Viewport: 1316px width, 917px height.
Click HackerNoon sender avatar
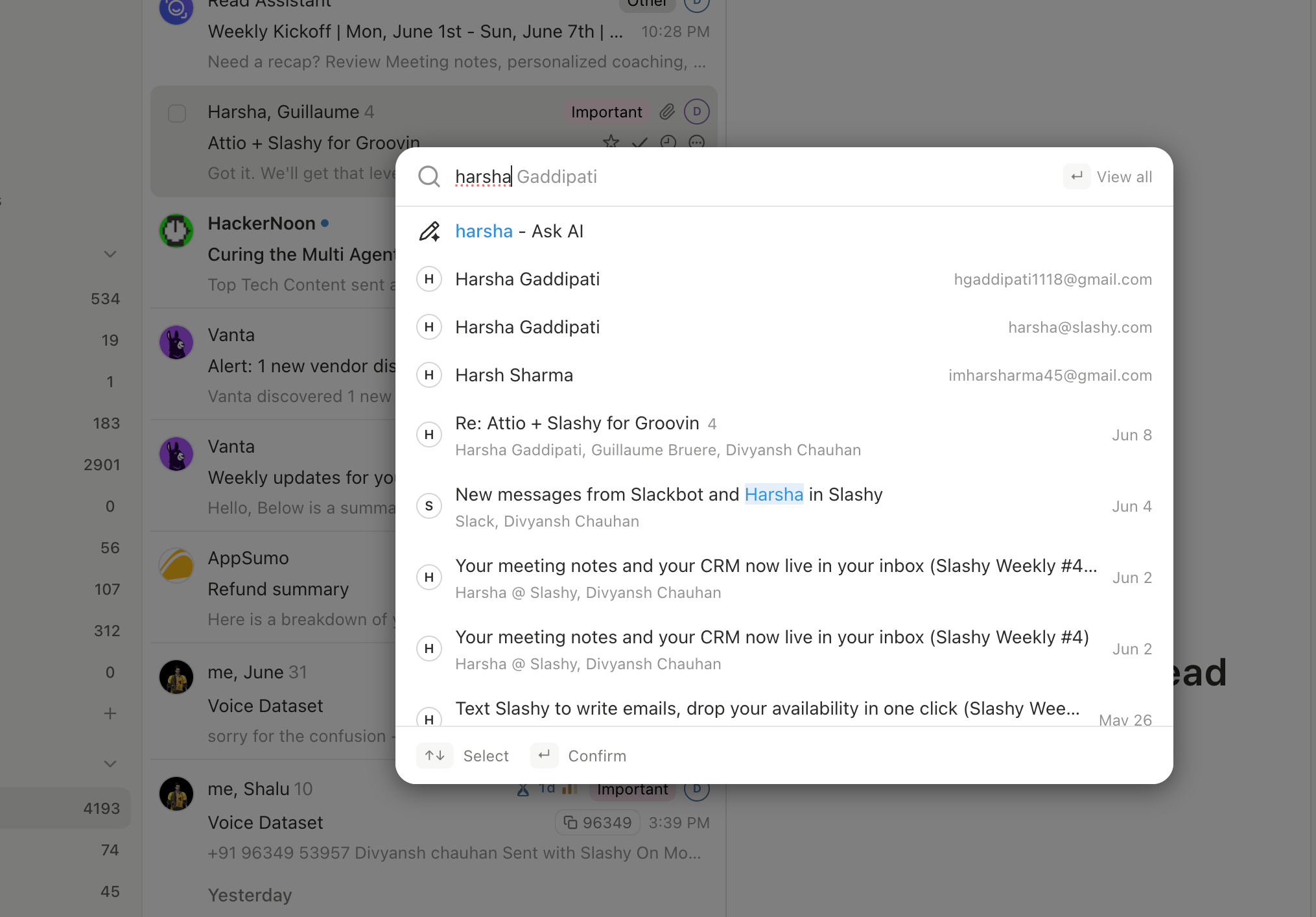coord(176,231)
